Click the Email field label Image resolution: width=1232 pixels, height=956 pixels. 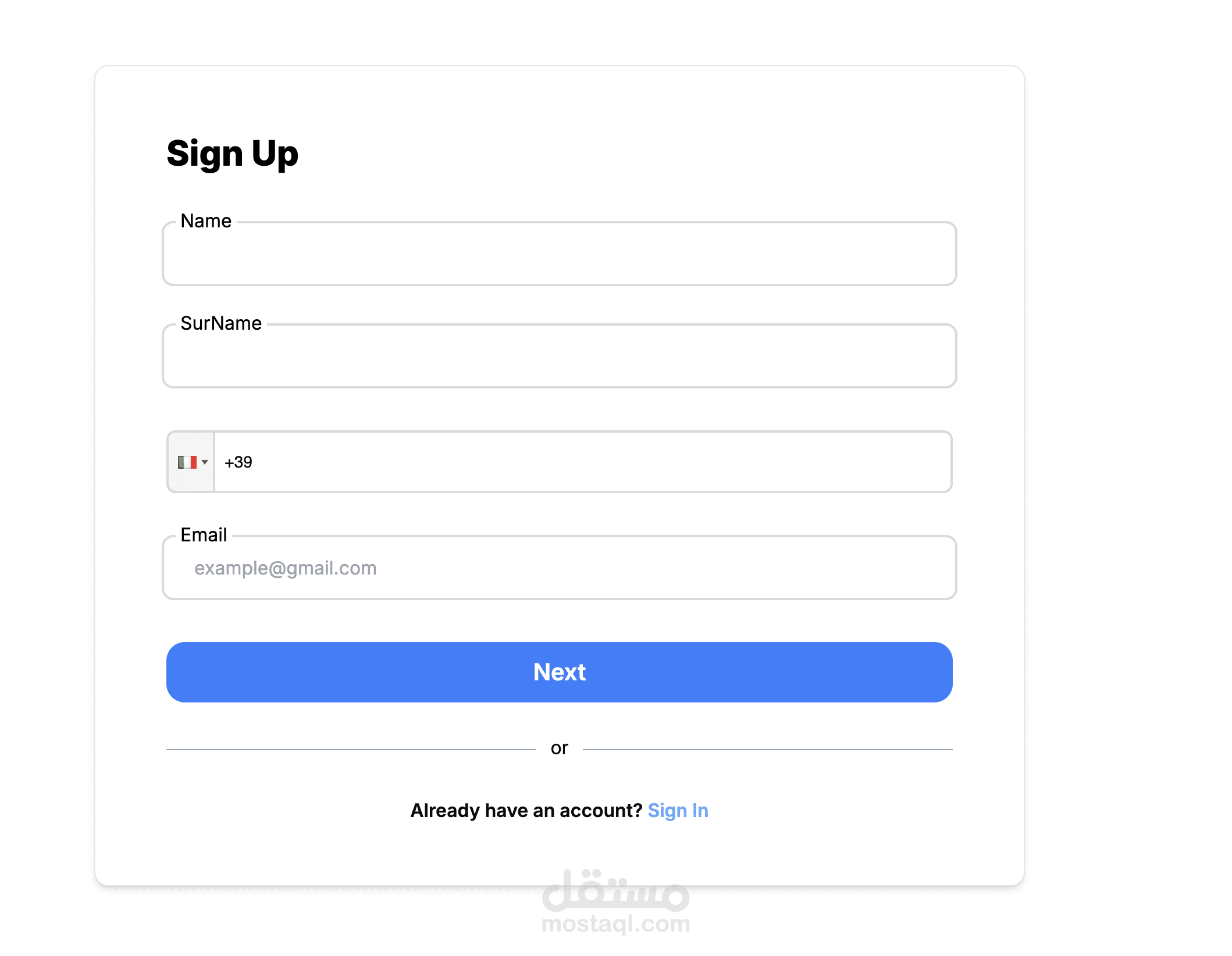coord(204,535)
